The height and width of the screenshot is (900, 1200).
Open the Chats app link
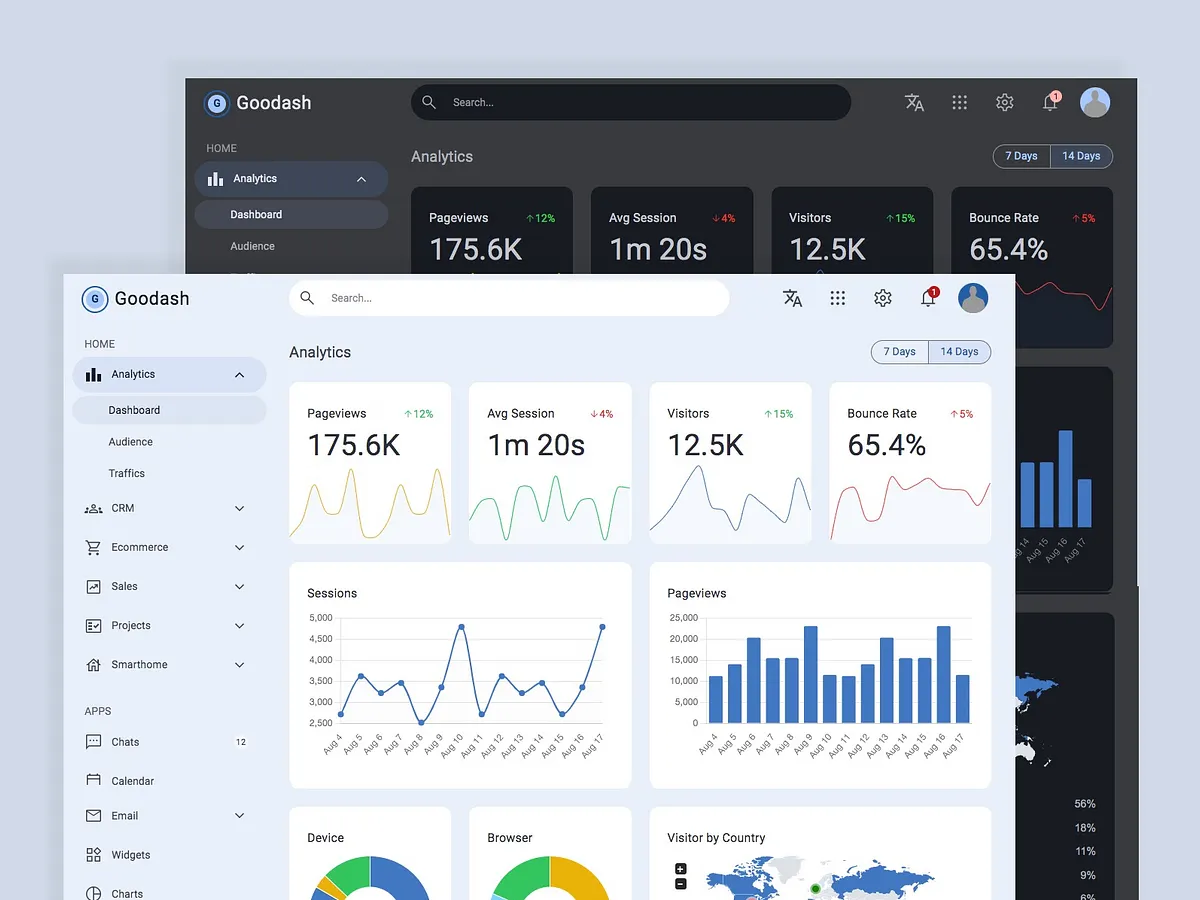124,741
